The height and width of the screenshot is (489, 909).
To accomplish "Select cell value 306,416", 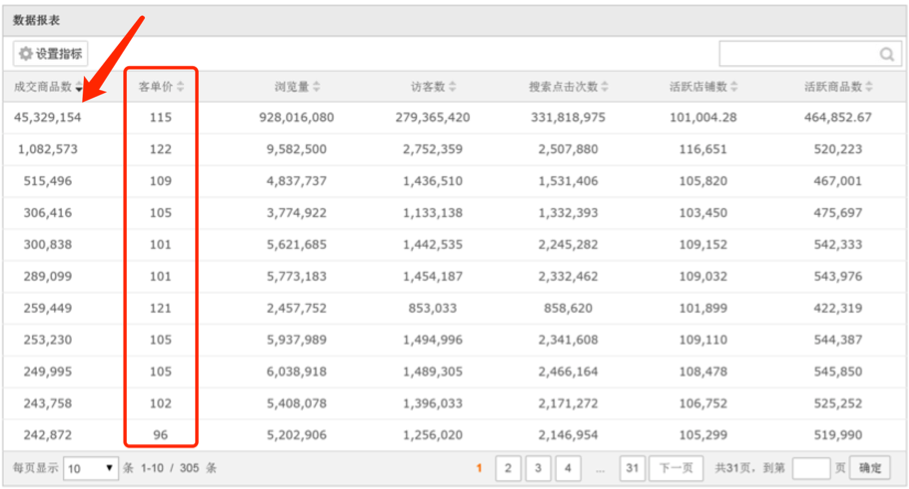I will tap(48, 213).
